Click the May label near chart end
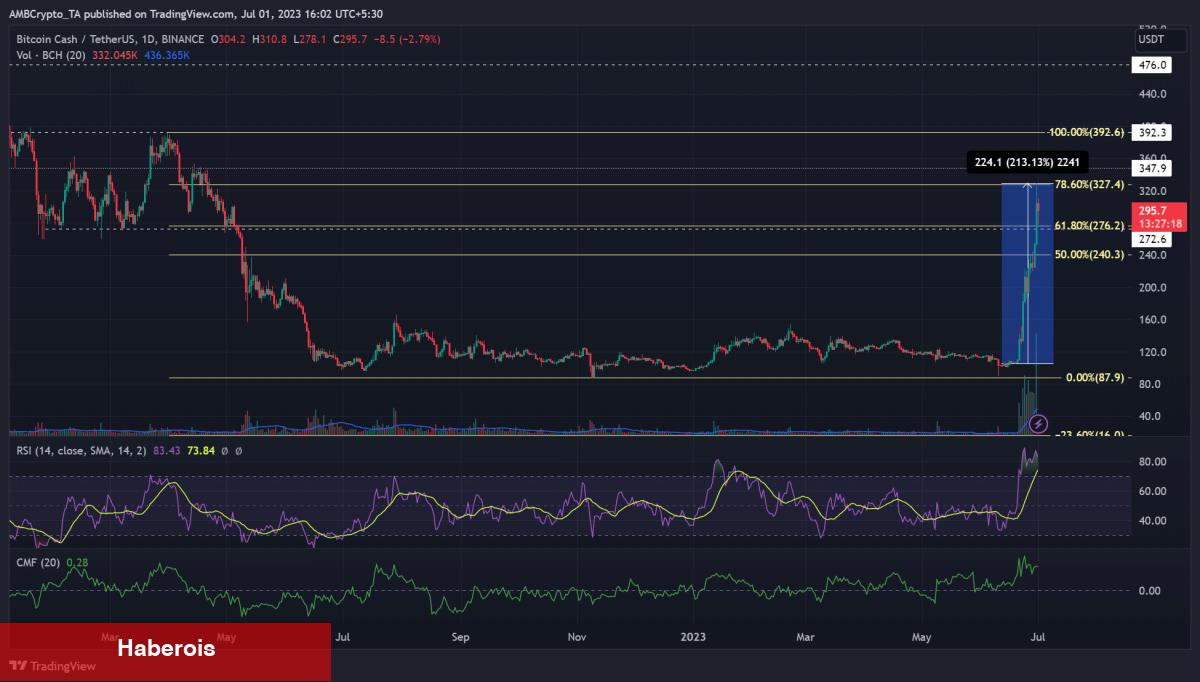The width and height of the screenshot is (1200, 682). point(922,635)
